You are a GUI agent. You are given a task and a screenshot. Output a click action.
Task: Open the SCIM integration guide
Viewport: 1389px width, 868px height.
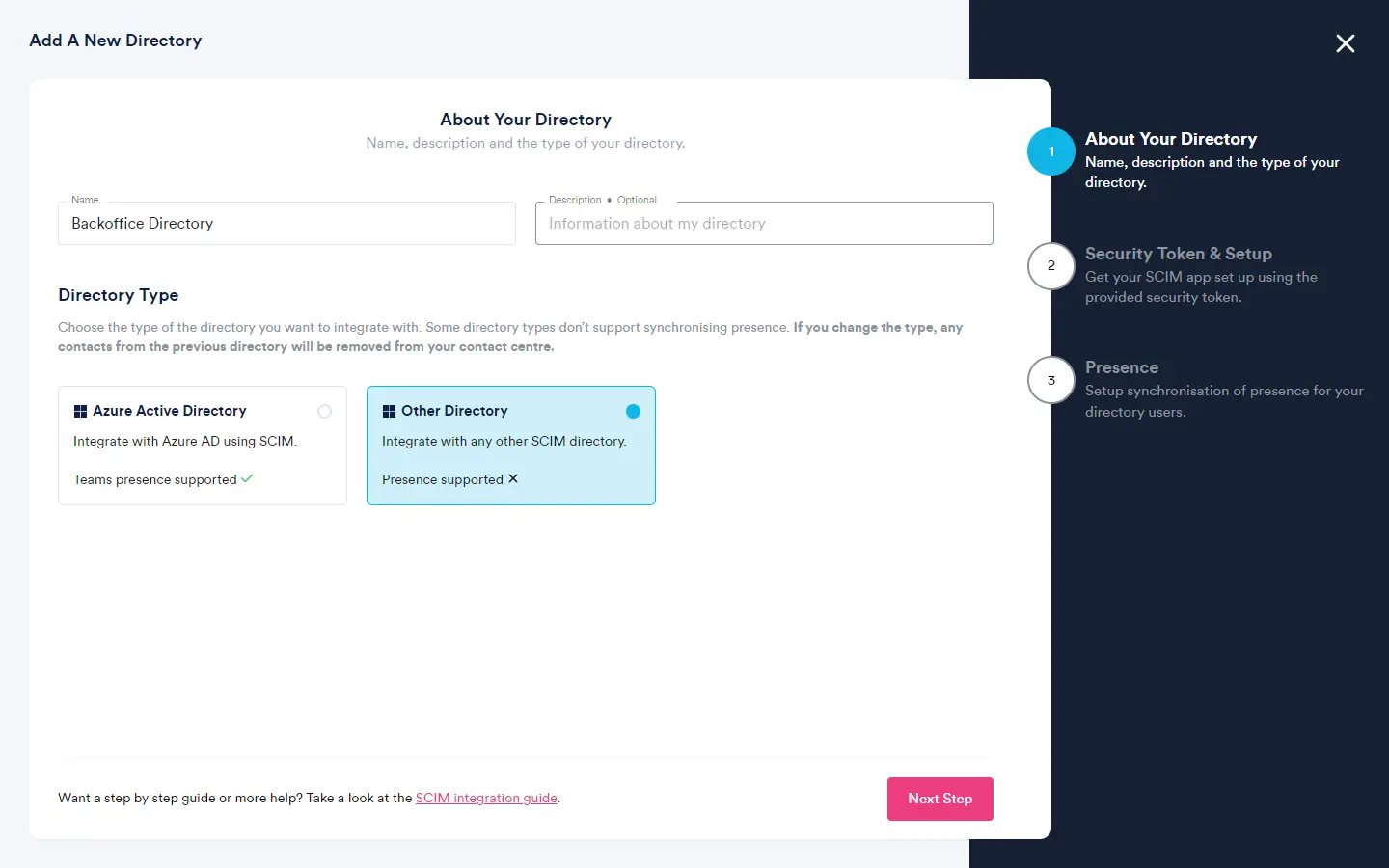coord(486,798)
